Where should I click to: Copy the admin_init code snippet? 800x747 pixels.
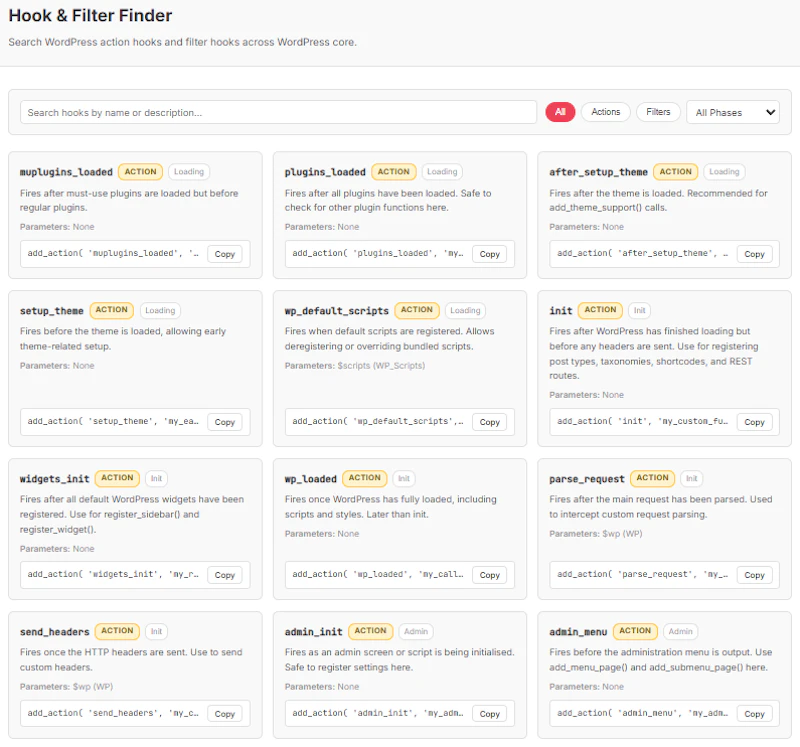489,714
